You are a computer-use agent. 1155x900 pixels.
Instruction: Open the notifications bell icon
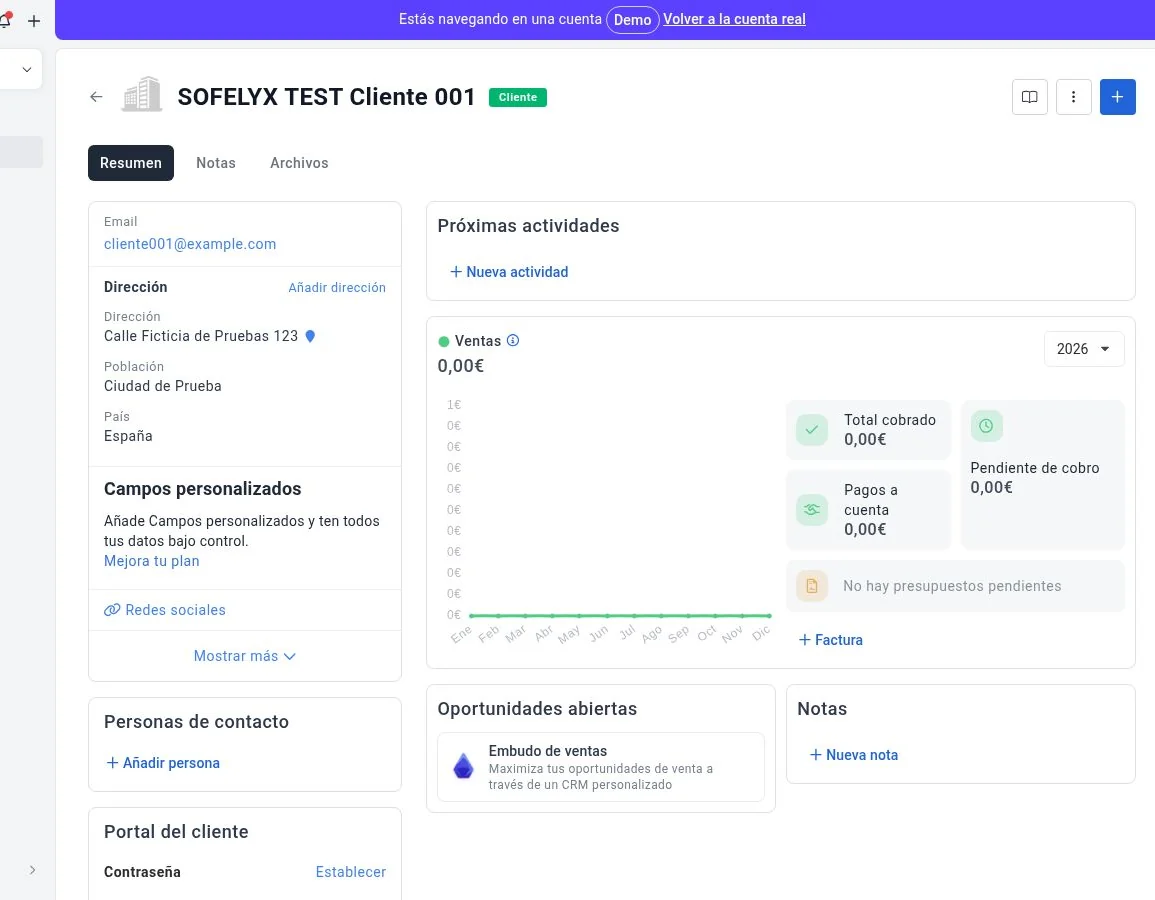(5, 20)
